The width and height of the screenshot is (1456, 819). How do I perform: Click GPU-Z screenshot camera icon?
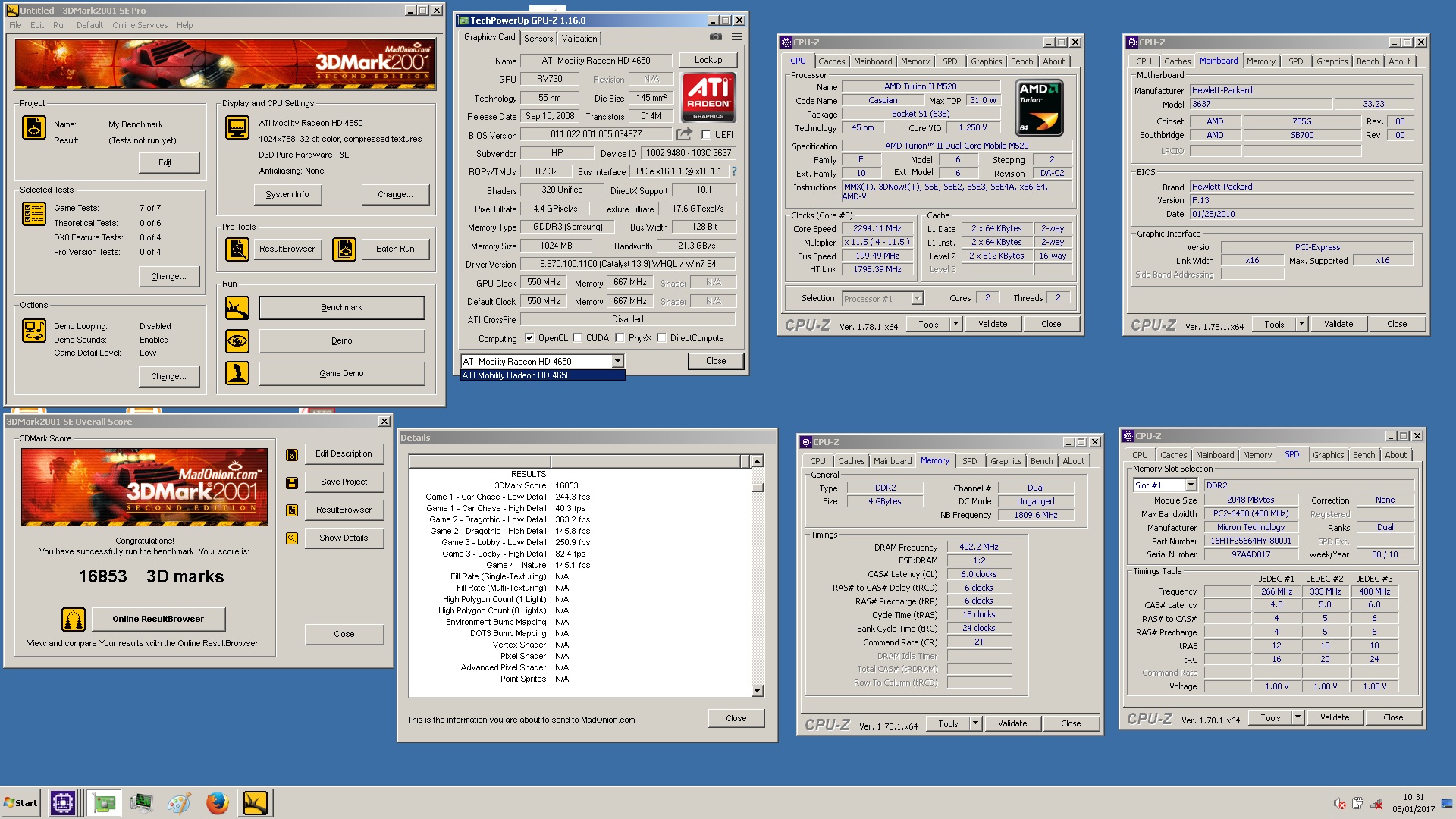click(x=715, y=36)
